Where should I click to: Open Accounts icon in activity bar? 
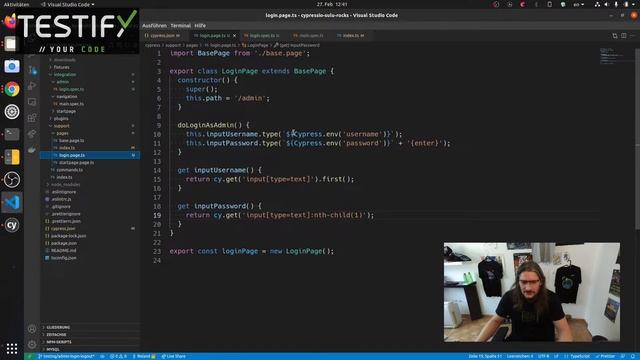[x=32, y=329]
